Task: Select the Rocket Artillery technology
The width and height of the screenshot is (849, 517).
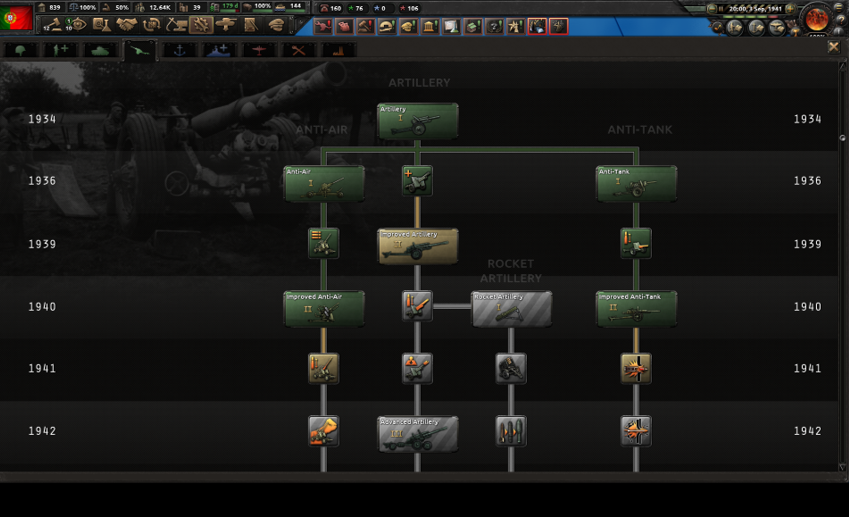Action: coord(511,309)
